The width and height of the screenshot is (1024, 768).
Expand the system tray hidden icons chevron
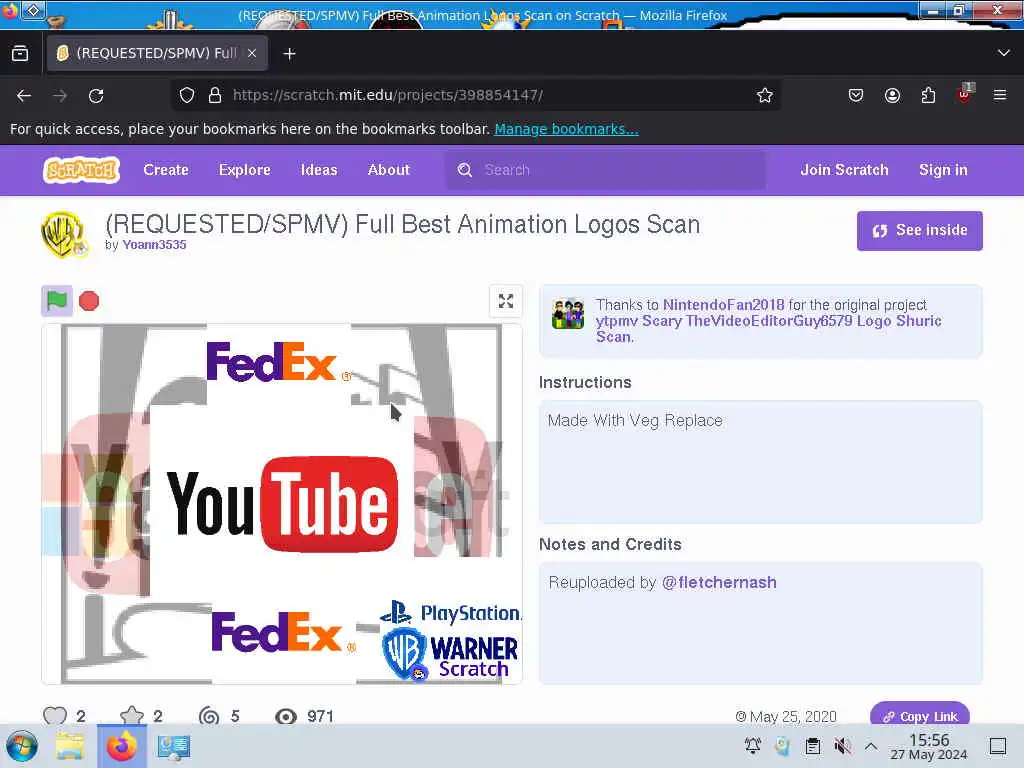[871, 746]
